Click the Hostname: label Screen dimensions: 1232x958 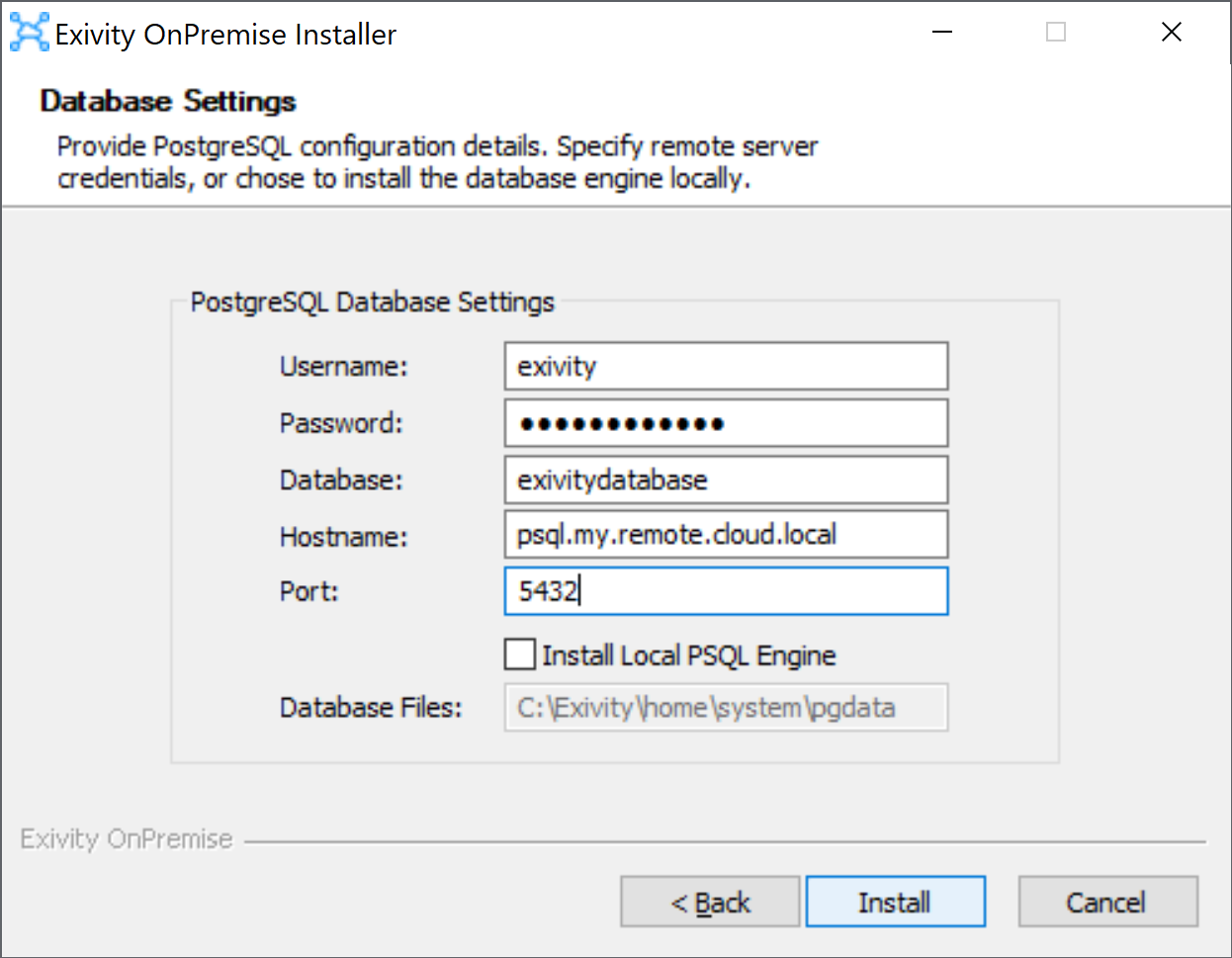343,537
